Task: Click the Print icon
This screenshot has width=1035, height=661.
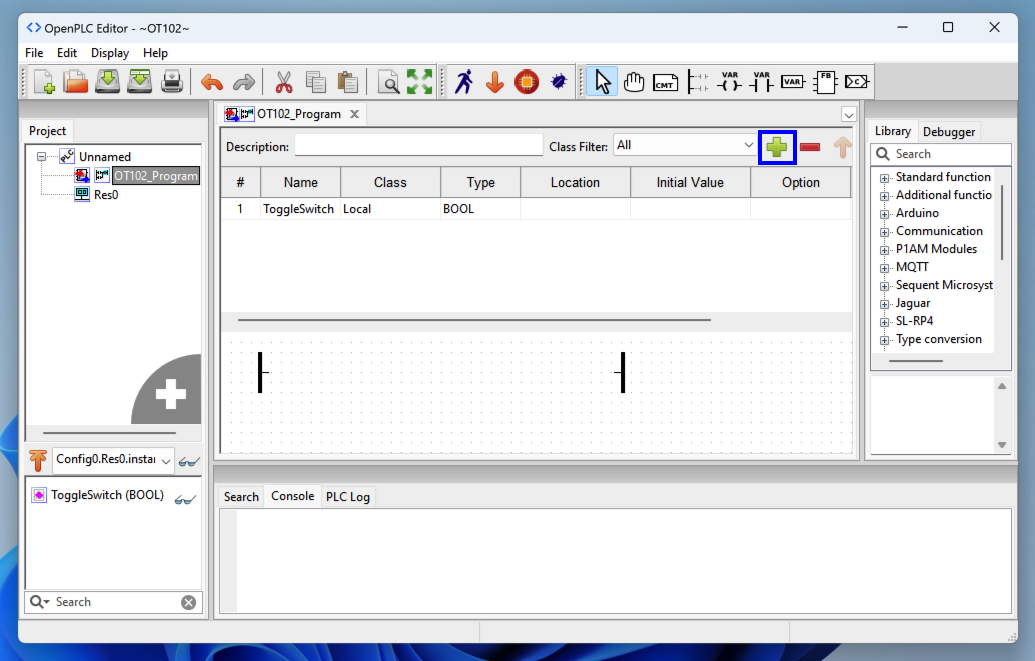Action: [x=172, y=82]
